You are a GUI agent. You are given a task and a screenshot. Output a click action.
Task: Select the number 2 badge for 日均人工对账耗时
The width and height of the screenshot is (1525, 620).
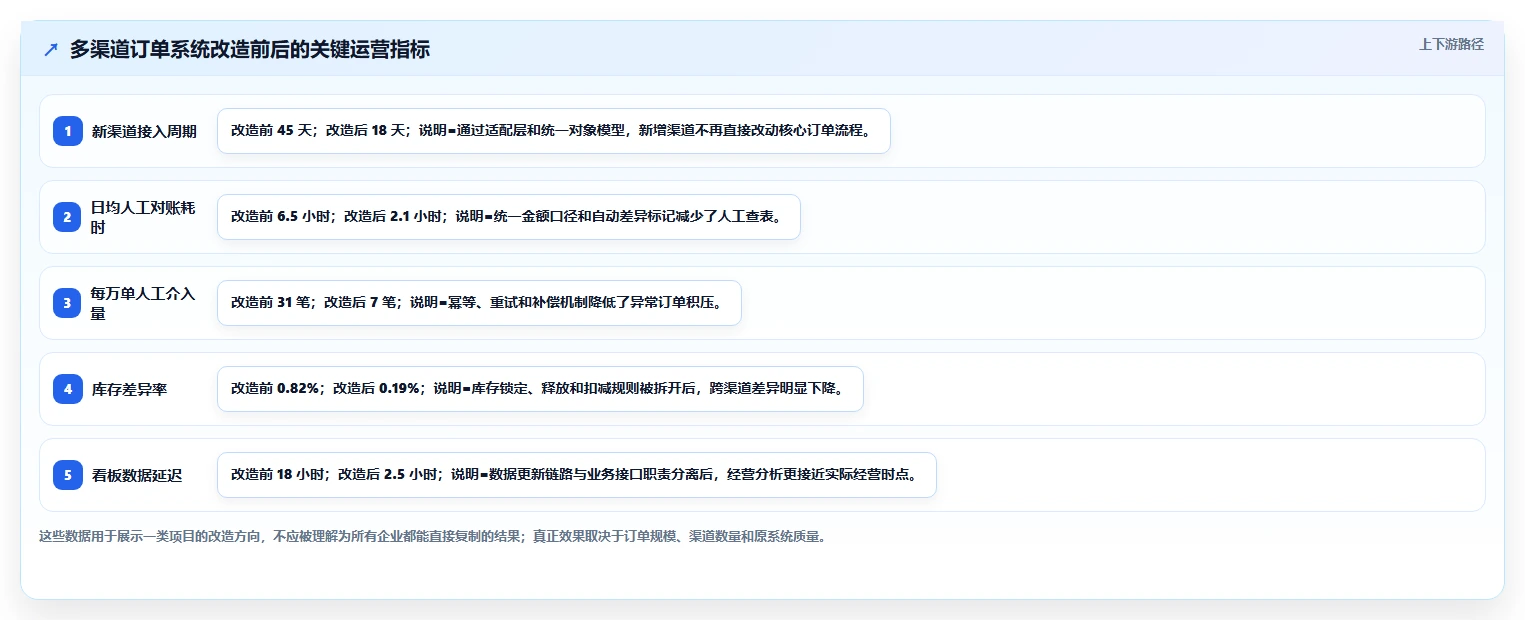coord(68,217)
